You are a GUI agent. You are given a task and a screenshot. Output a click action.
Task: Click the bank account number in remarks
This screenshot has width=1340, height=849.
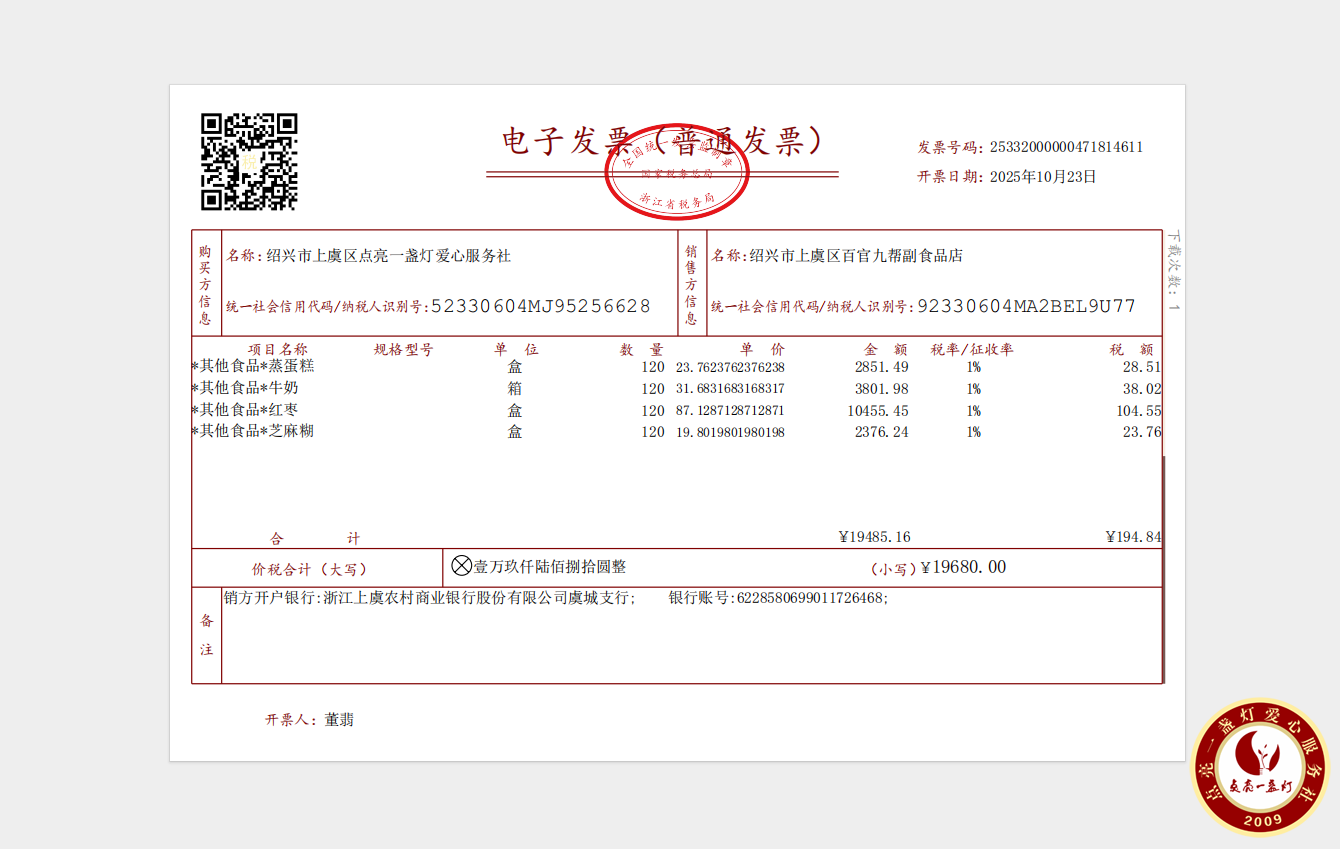tap(811, 598)
